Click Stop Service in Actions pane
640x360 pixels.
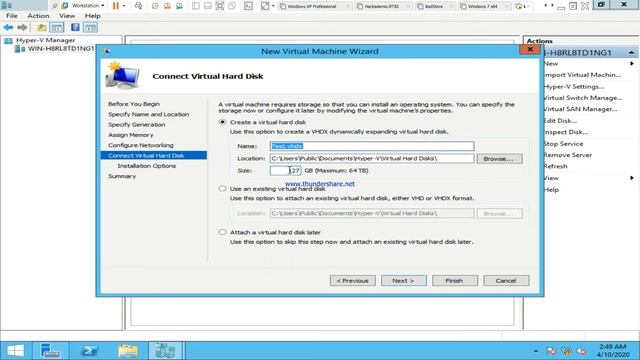(563, 144)
